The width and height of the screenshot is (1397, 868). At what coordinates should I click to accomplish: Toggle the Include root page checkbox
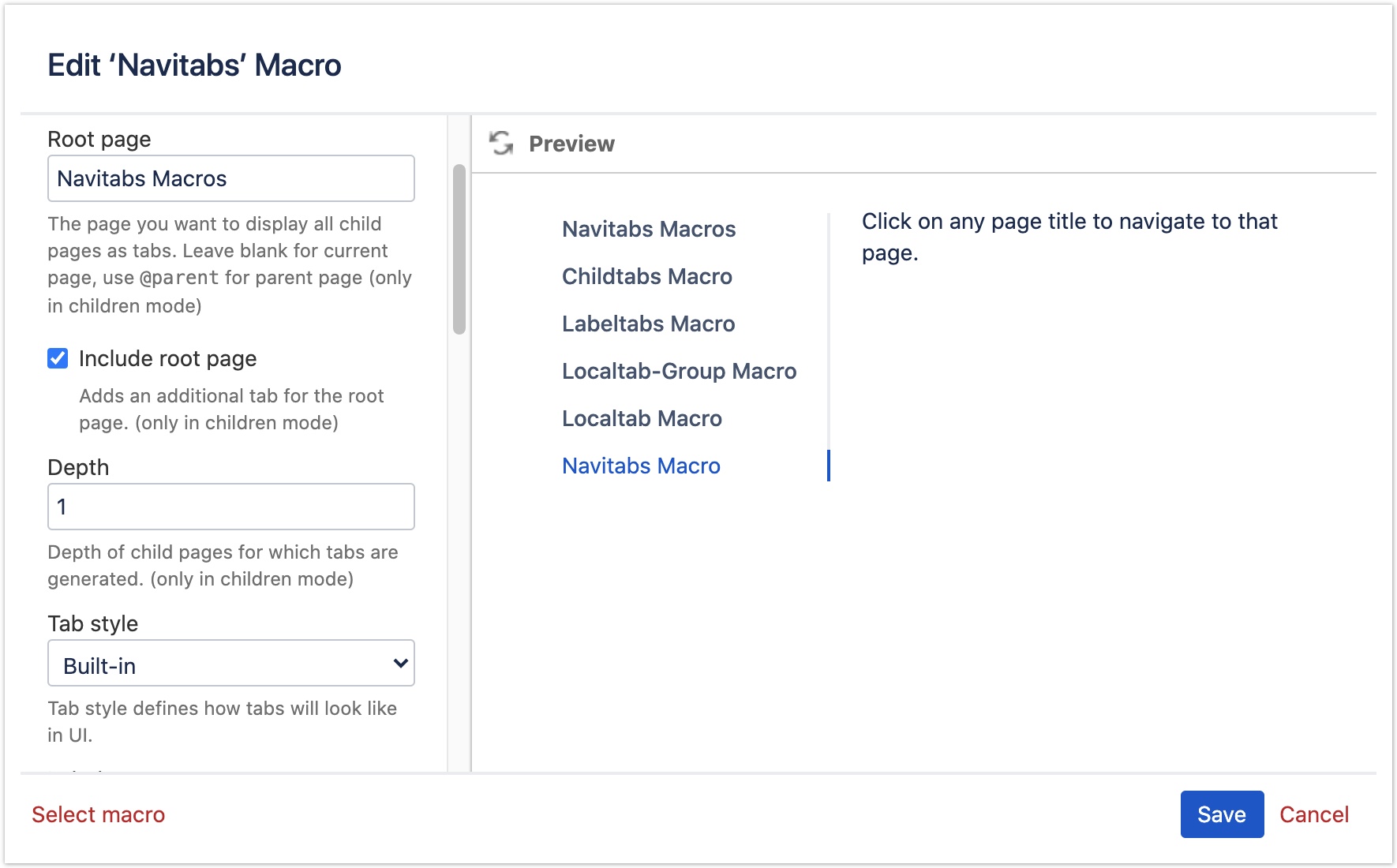pyautogui.click(x=58, y=359)
